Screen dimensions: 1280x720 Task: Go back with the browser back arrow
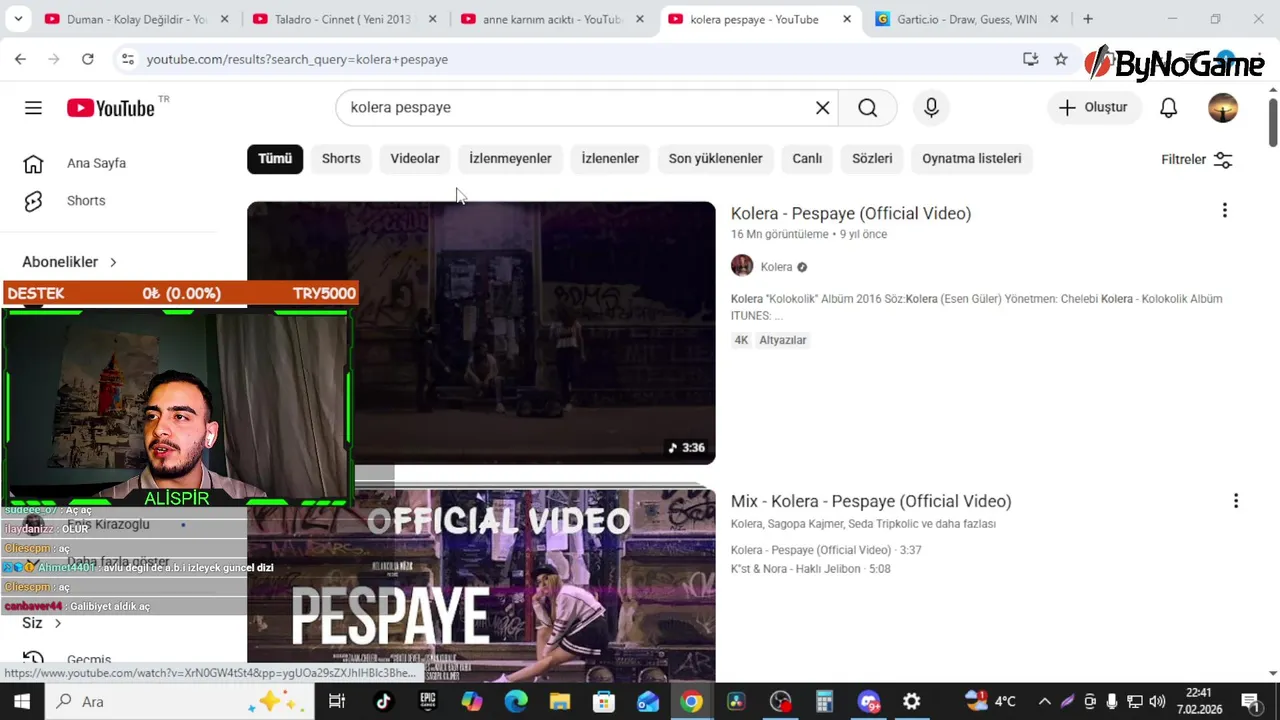coord(20,59)
